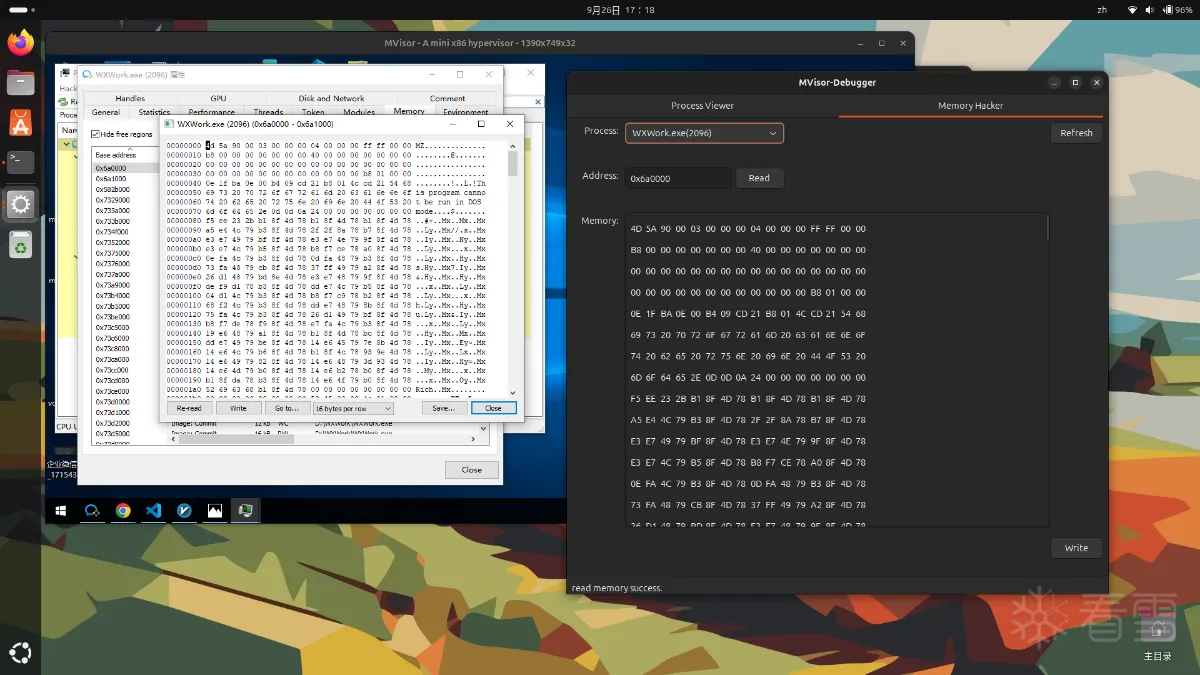Screen dimensions: 1200x675
Task: Click the highlighted first byte 4d in hex viewer
Action: [209, 146]
